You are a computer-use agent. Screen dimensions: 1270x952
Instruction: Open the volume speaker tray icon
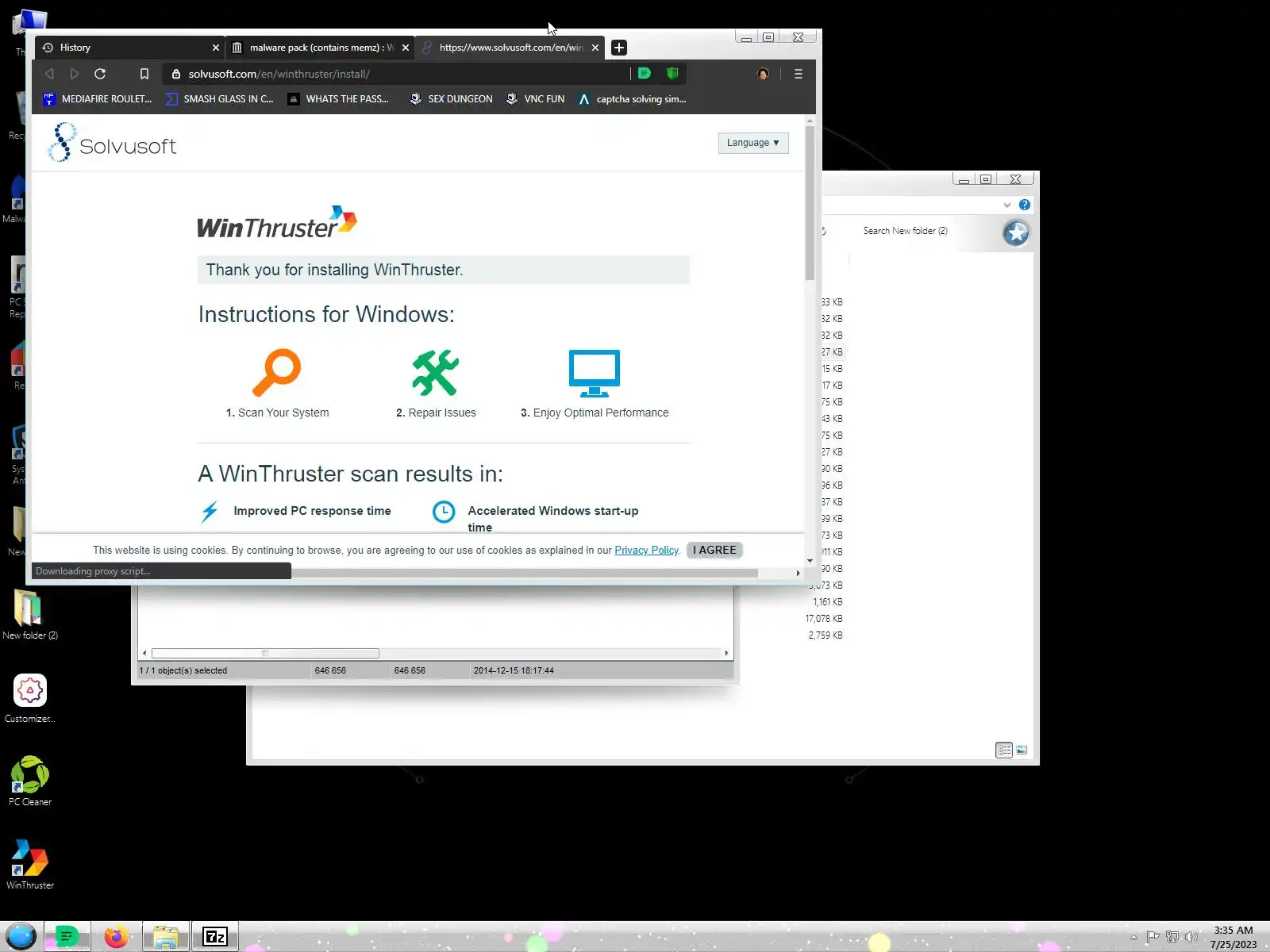click(x=1191, y=937)
